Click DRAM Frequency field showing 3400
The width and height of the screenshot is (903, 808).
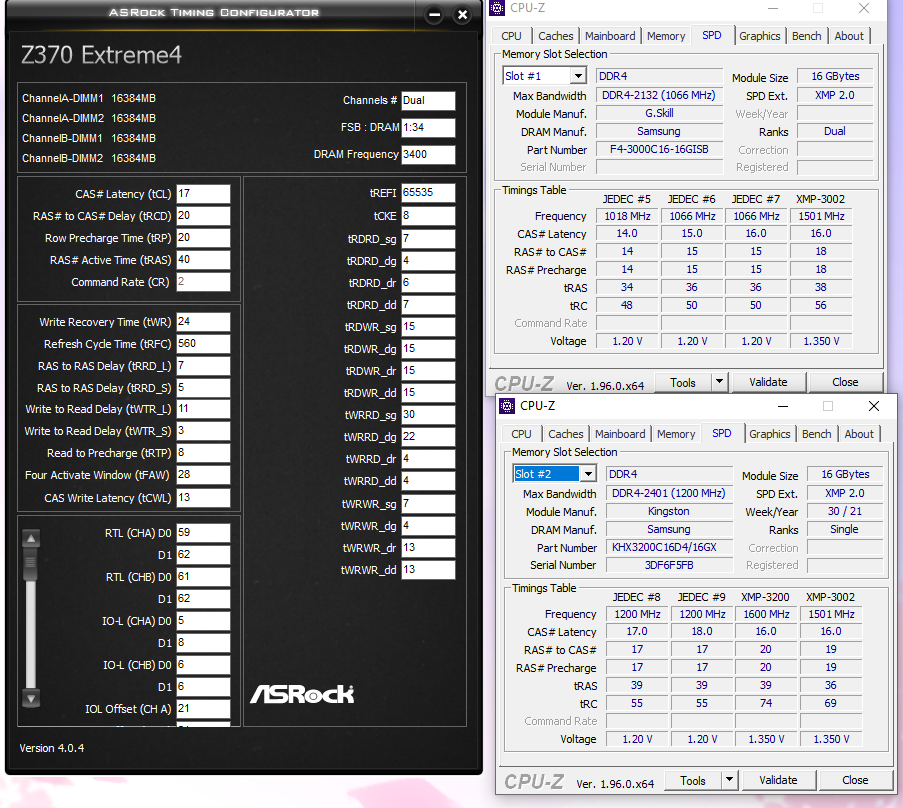(x=428, y=154)
